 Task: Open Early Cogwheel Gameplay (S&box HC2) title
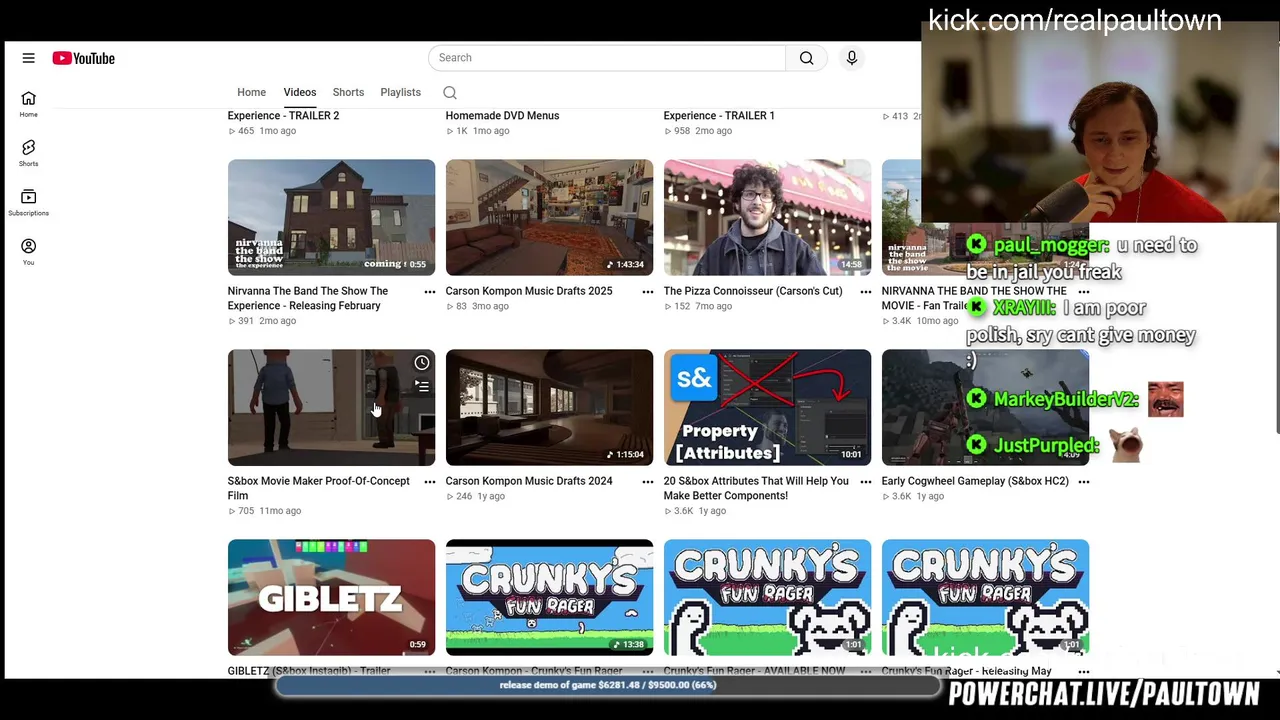[975, 481]
